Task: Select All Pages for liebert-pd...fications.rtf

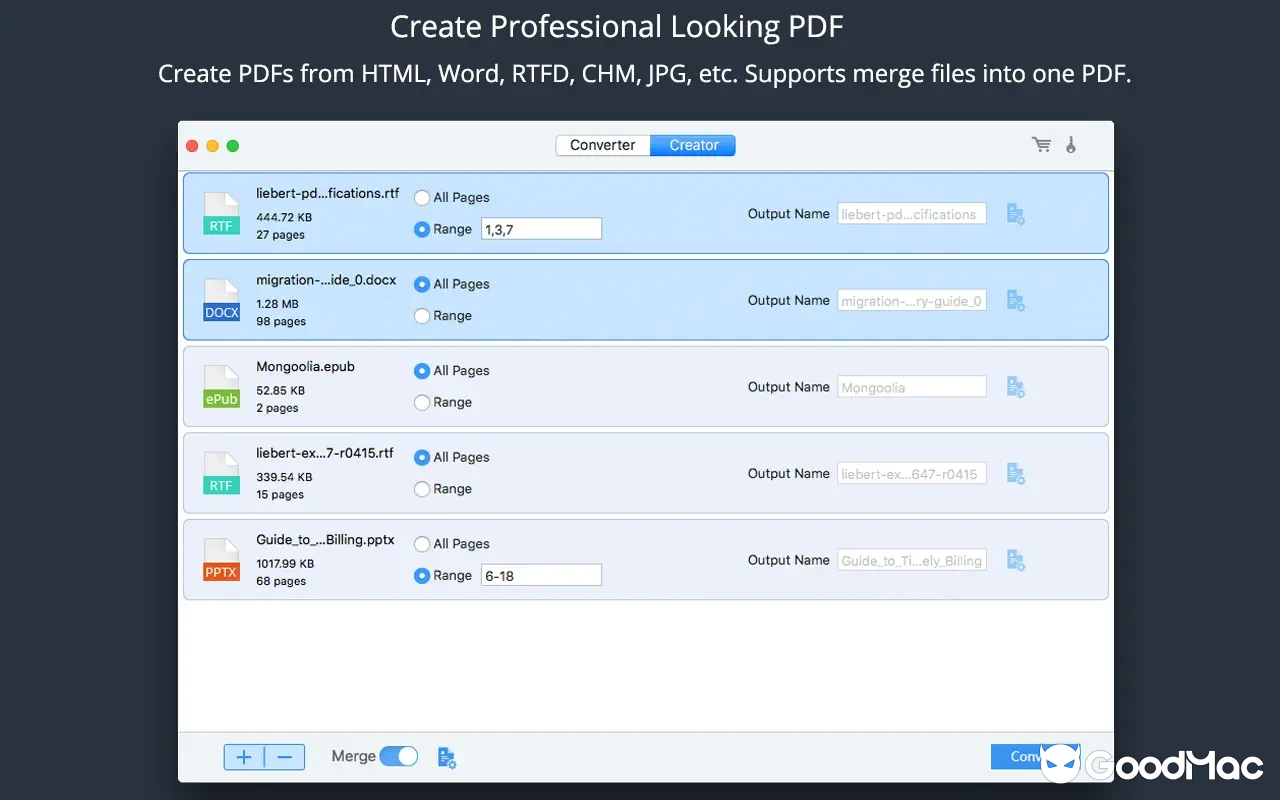Action: point(422,197)
